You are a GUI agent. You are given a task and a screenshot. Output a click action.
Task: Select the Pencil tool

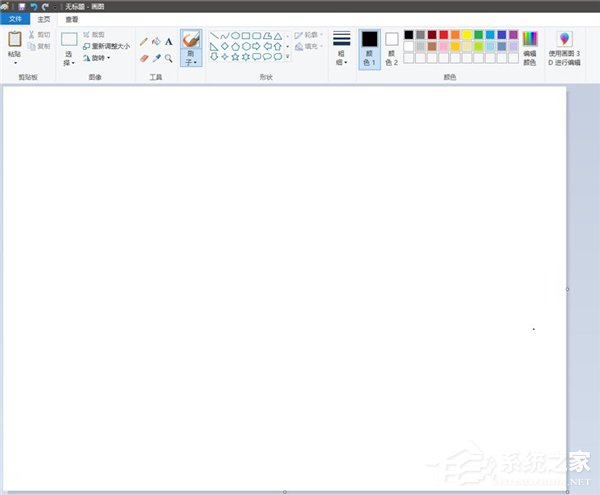pyautogui.click(x=144, y=42)
